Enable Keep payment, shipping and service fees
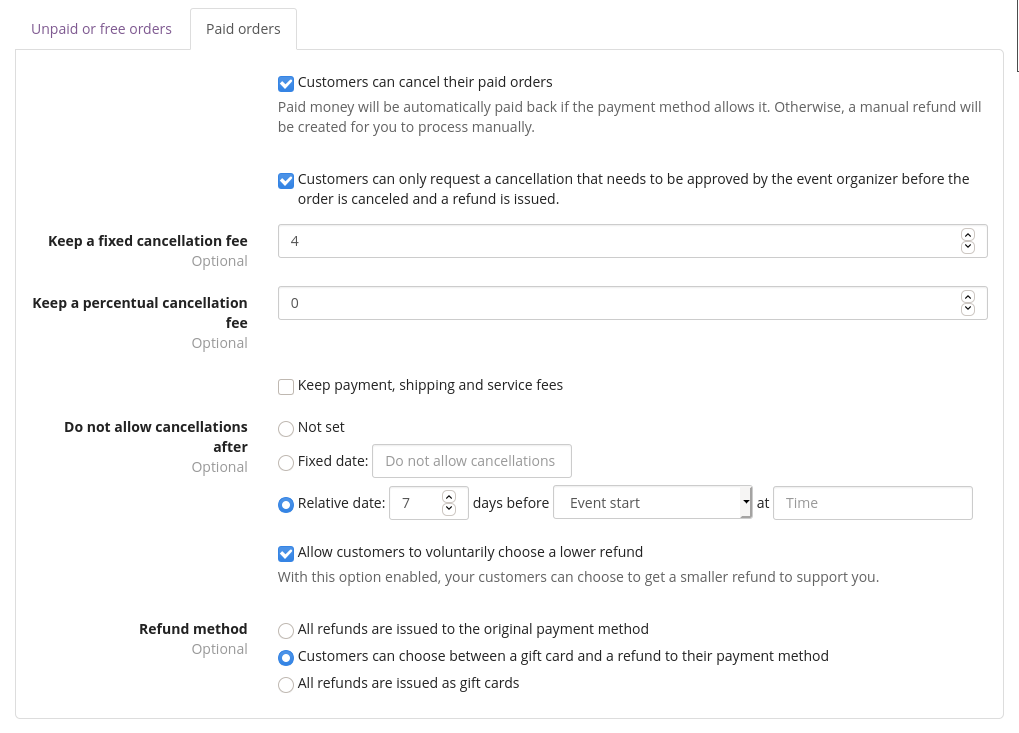This screenshot has width=1019, height=733. [x=286, y=386]
